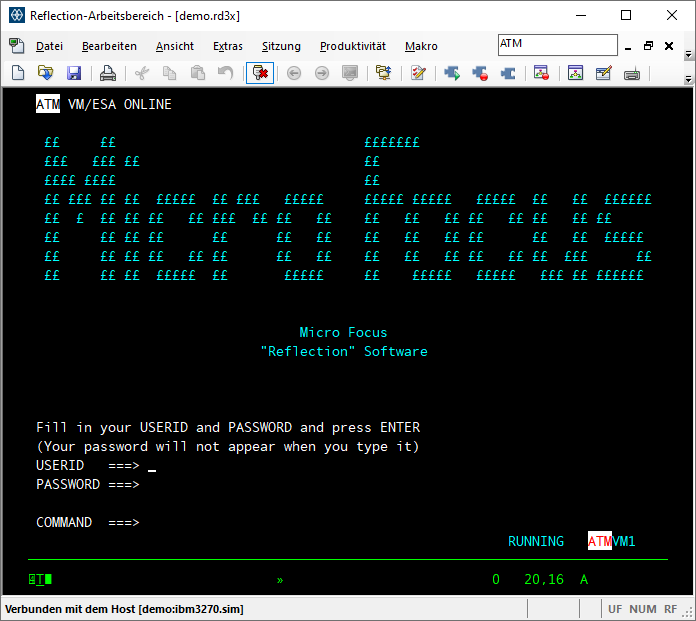This screenshot has width=696, height=621.
Task: Open the Extras menu
Action: coord(228,46)
